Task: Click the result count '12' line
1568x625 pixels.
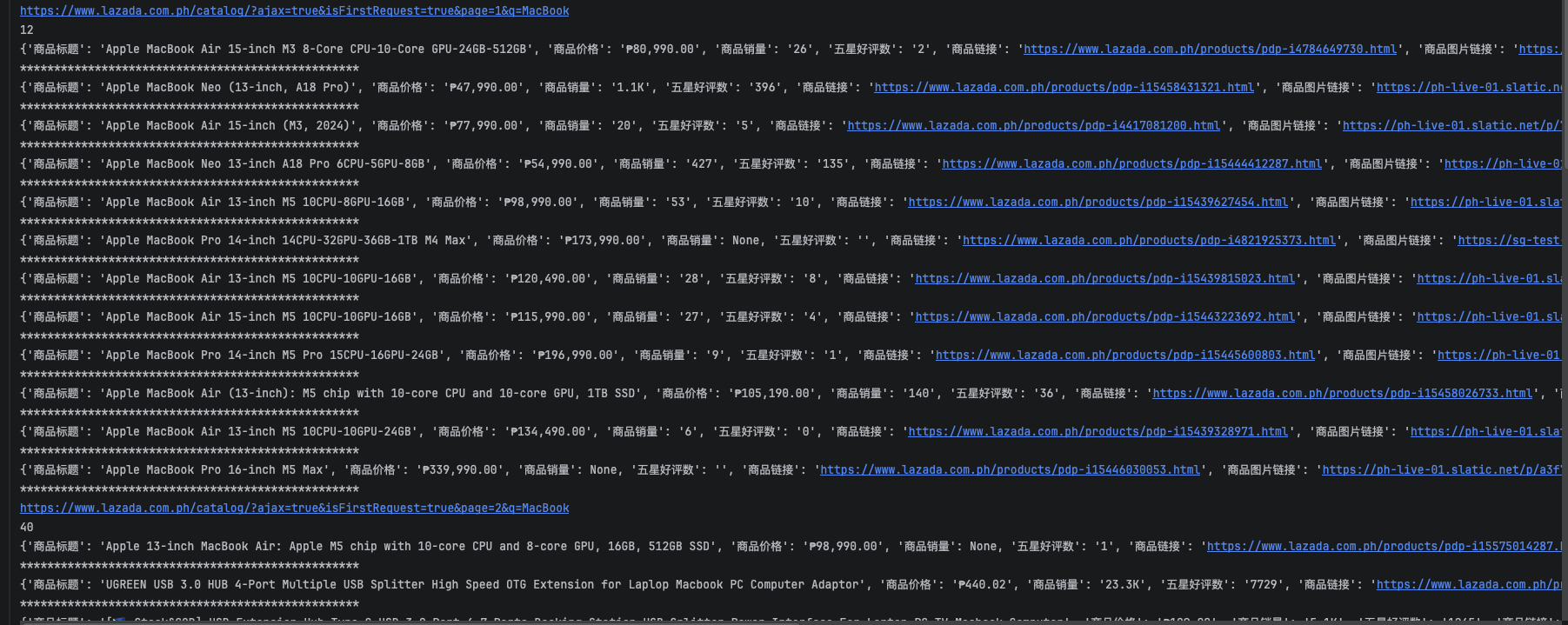Action: point(27,30)
